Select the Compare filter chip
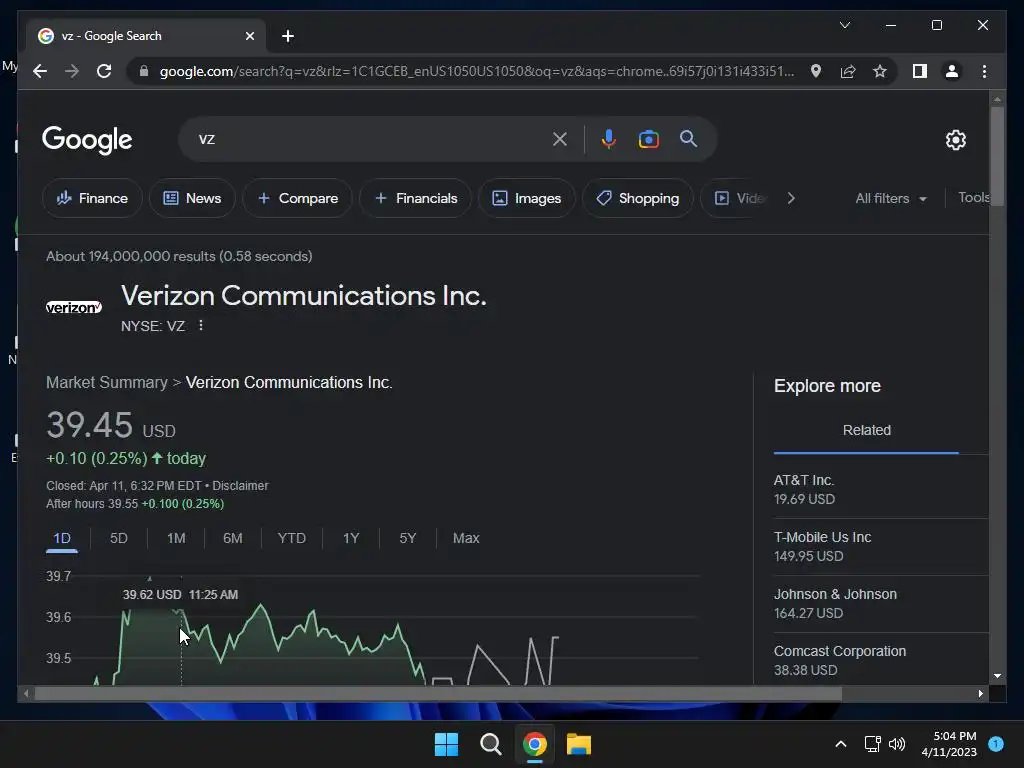Viewport: 1024px width, 768px height. point(297,198)
